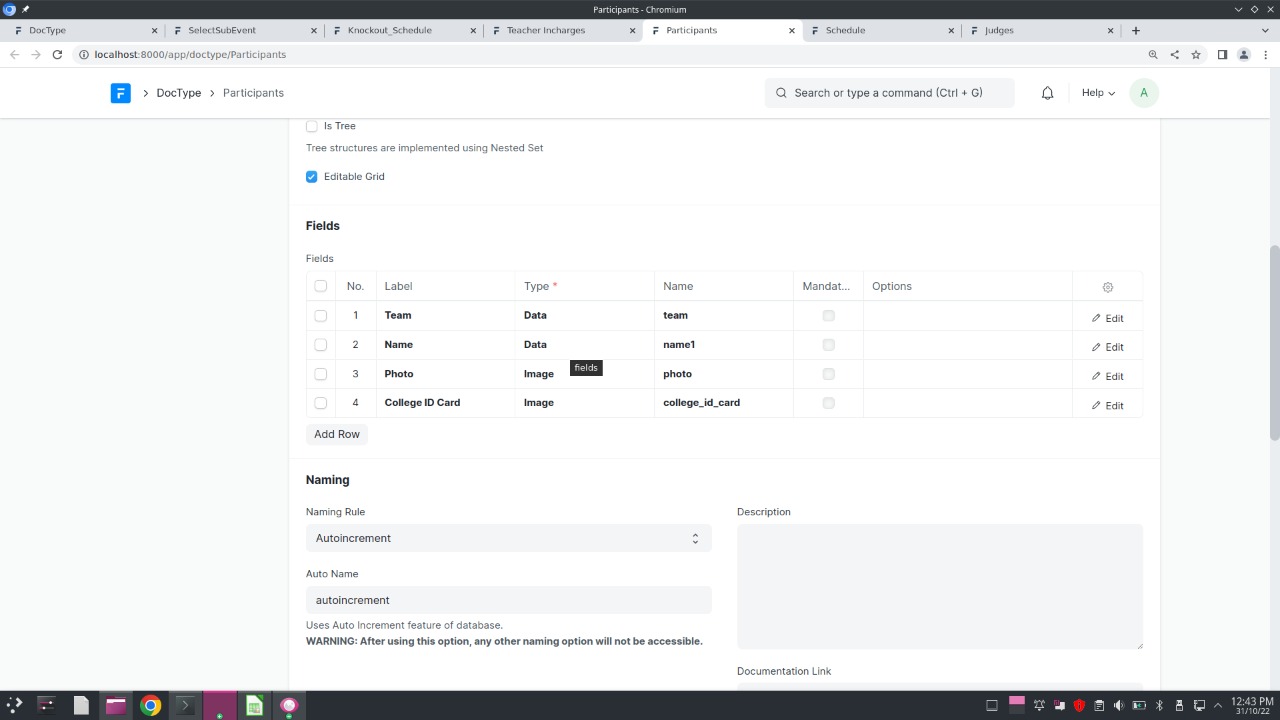Enable the Is Tree checkbox
Screen dimensions: 1280x720
(x=312, y=126)
